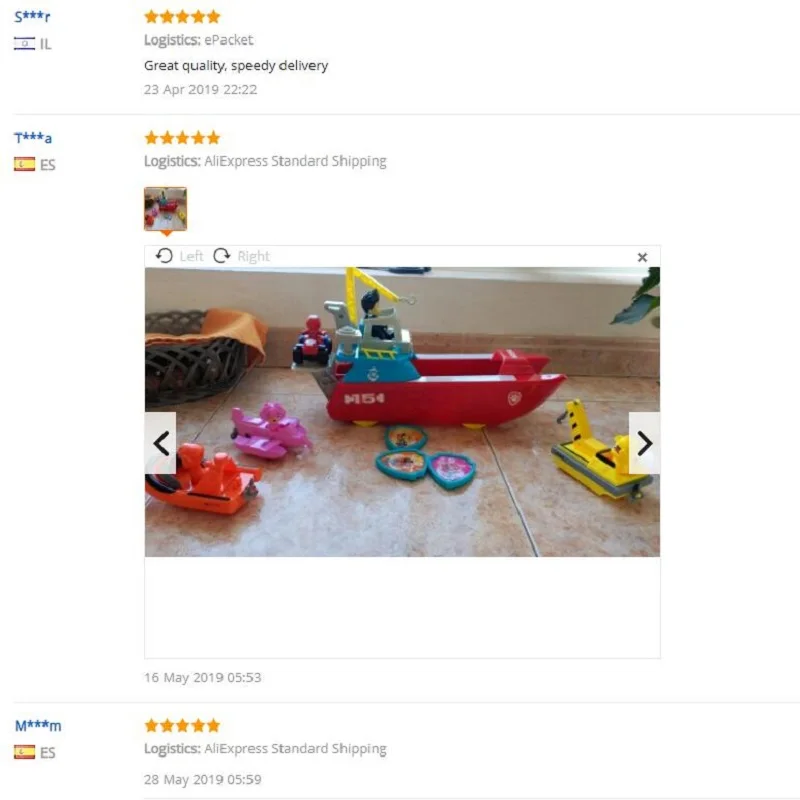800x800 pixels.
Task: Click the enlarged toy boat photo
Action: point(402,412)
